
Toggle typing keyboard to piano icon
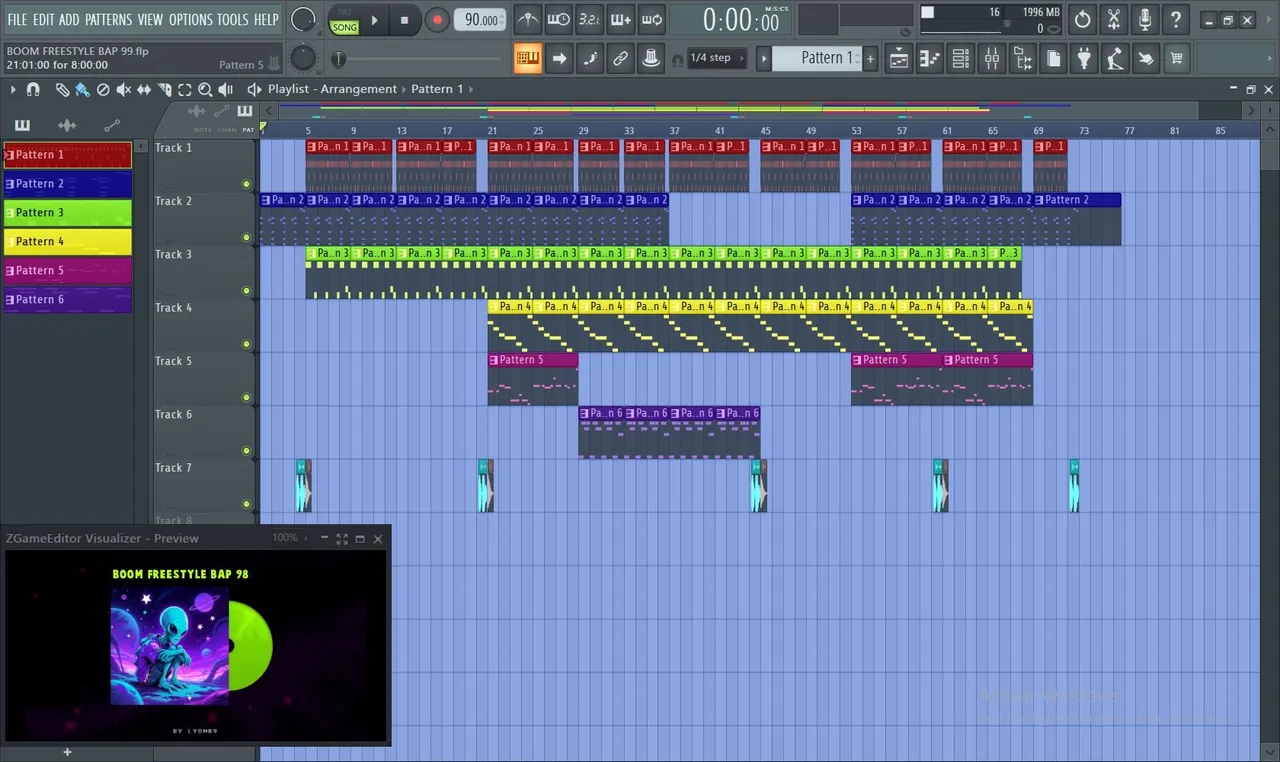point(528,58)
